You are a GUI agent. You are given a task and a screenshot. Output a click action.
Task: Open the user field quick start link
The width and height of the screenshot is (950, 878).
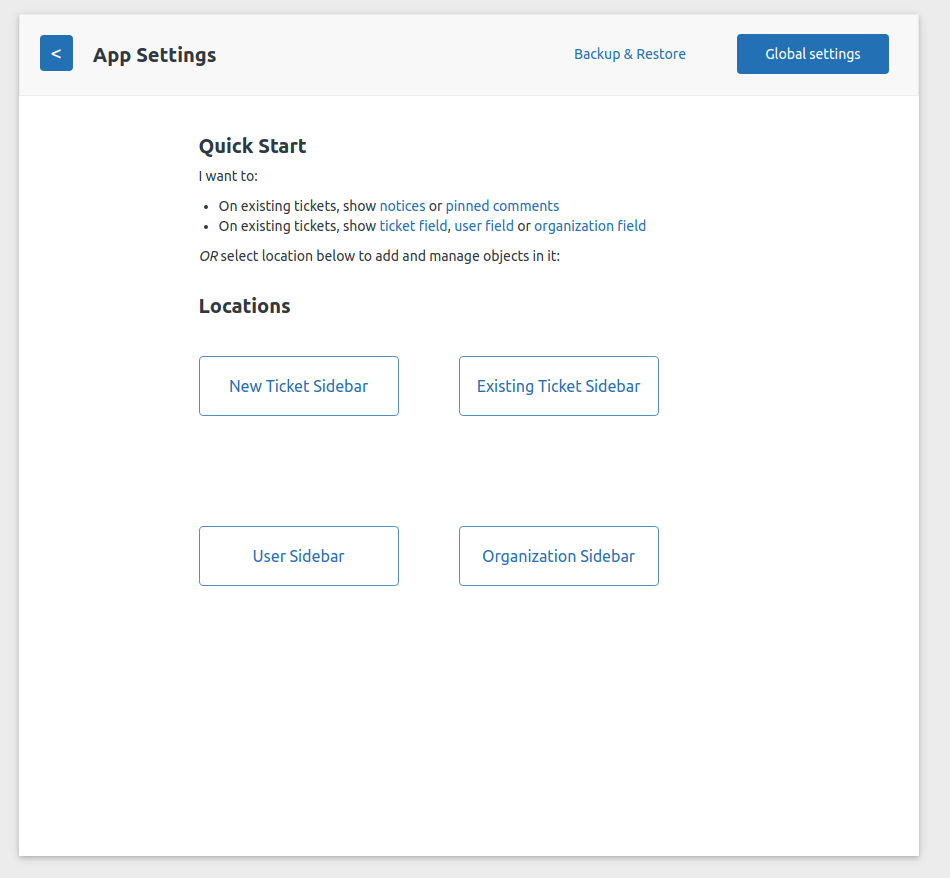(x=484, y=226)
